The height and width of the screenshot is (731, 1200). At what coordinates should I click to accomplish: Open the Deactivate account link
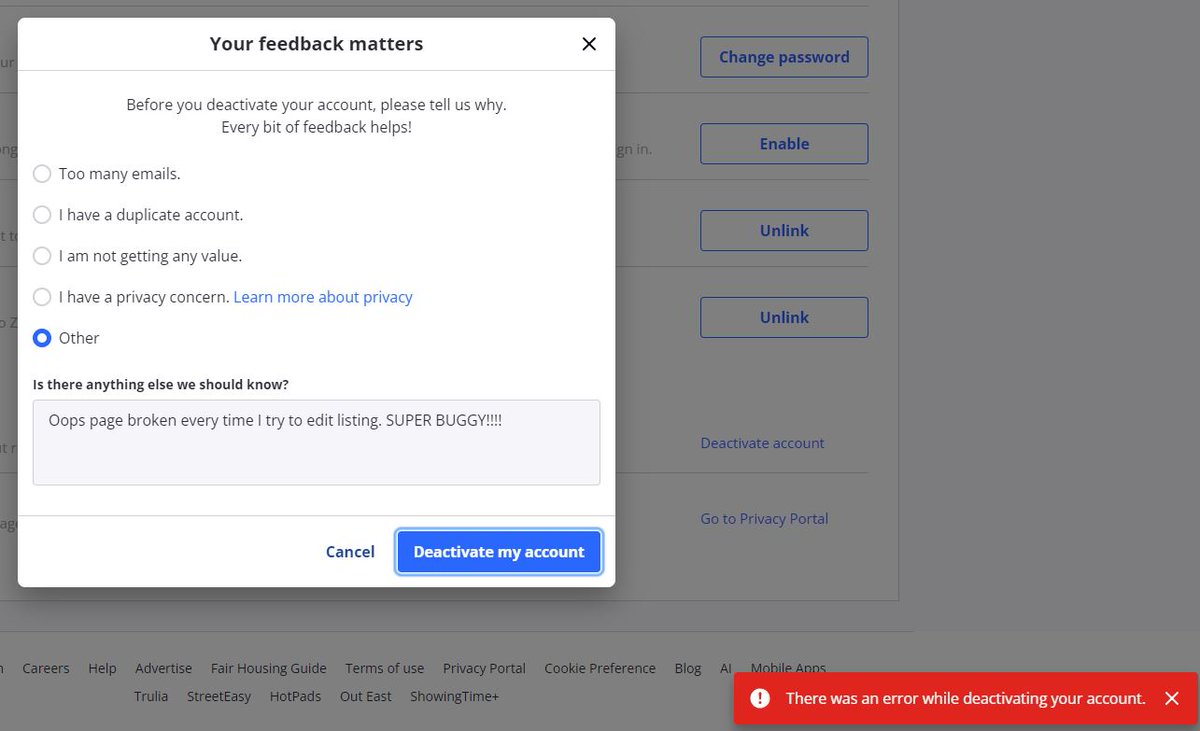click(762, 443)
